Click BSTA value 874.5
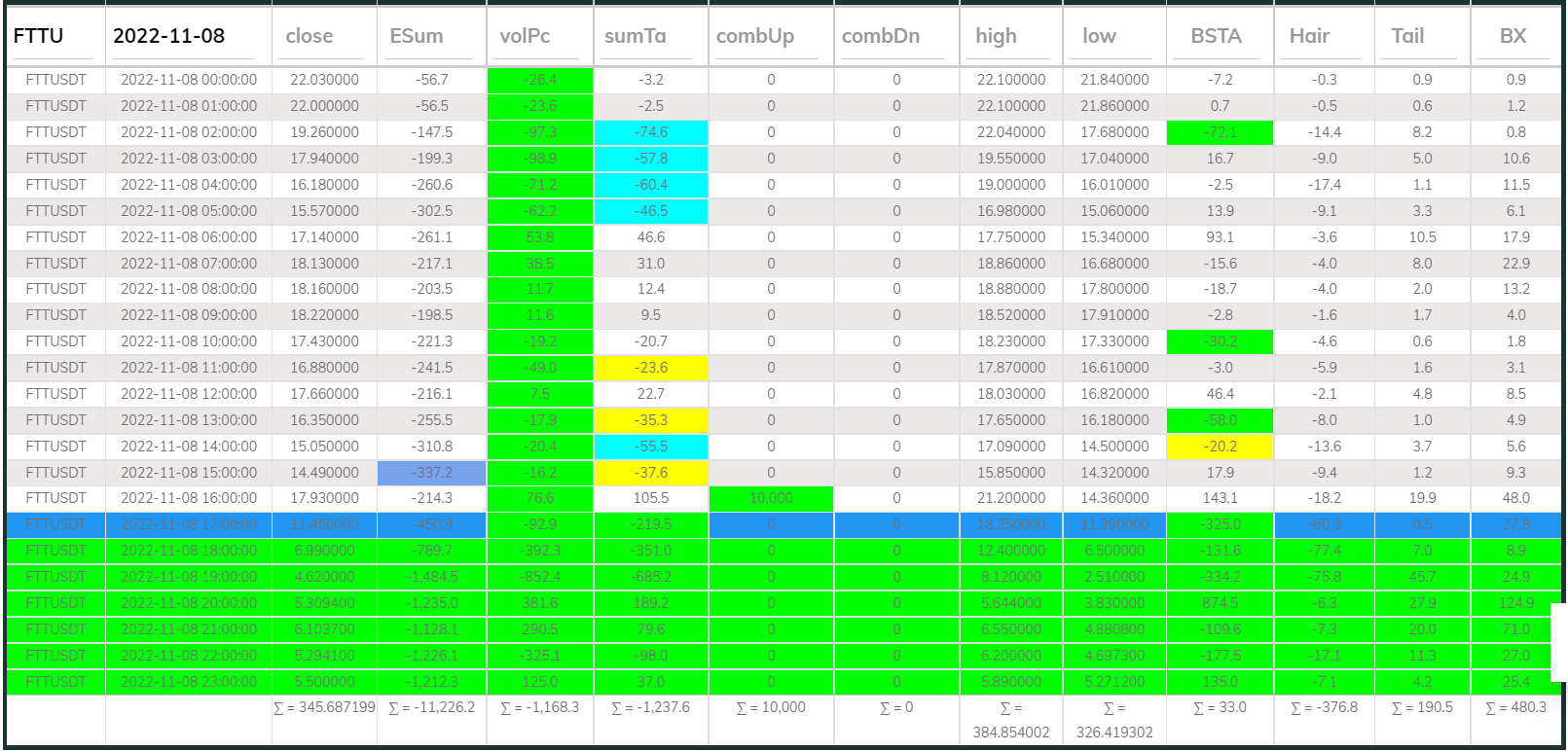Screen dimensions: 1568x751 1221,603
